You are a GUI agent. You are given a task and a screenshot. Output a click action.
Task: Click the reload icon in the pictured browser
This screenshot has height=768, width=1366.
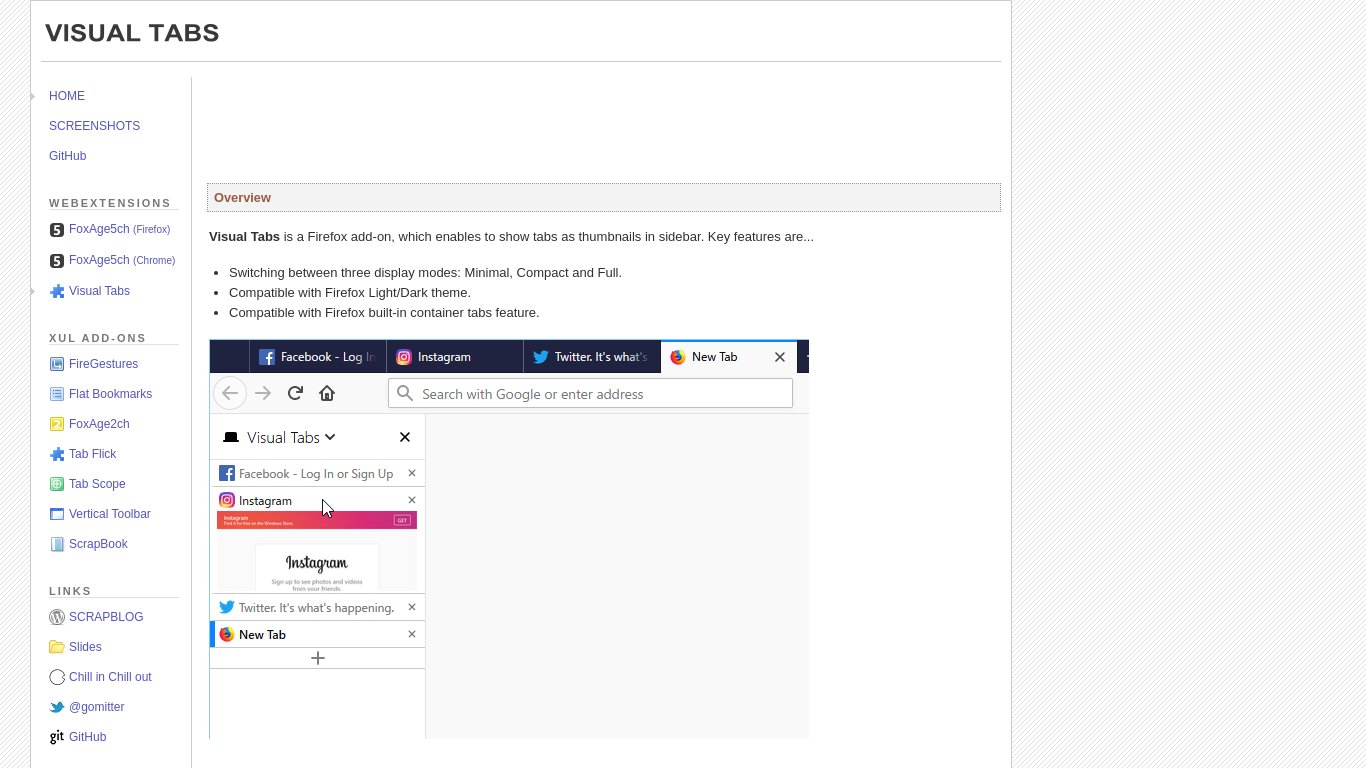pos(295,393)
